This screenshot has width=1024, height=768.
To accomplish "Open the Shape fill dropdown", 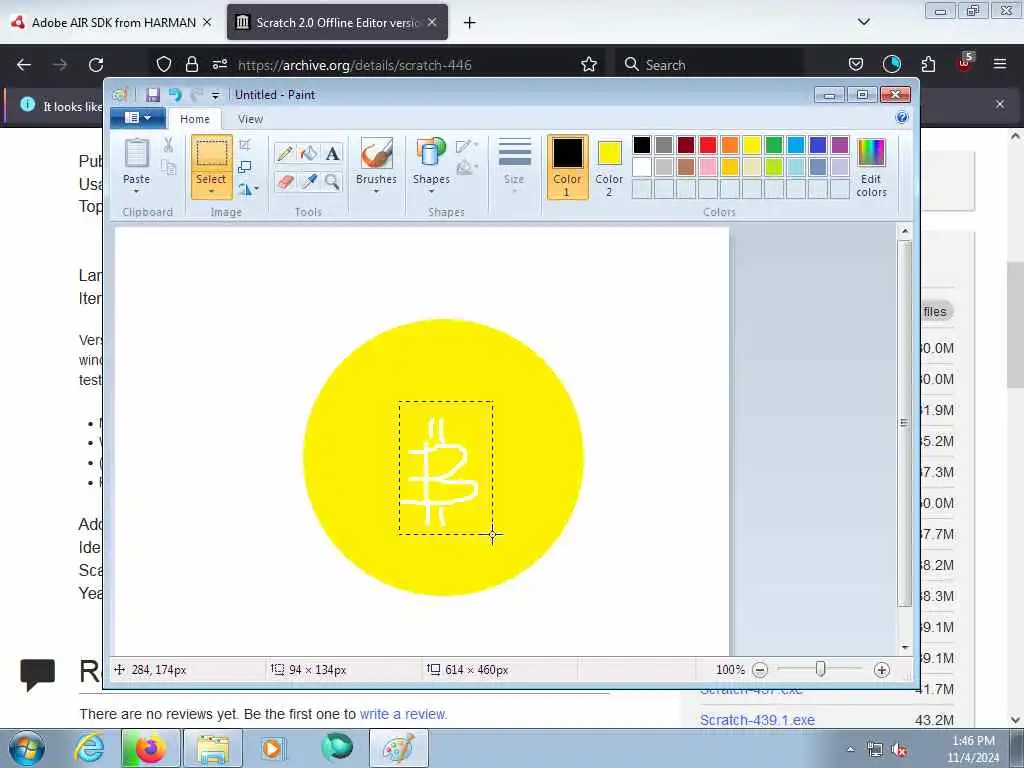I will 466,168.
